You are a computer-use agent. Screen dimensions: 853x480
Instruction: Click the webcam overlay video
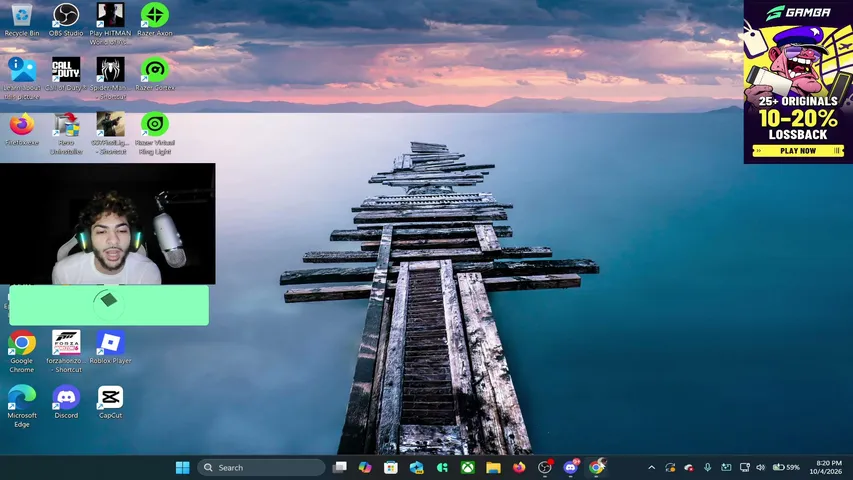click(x=108, y=224)
